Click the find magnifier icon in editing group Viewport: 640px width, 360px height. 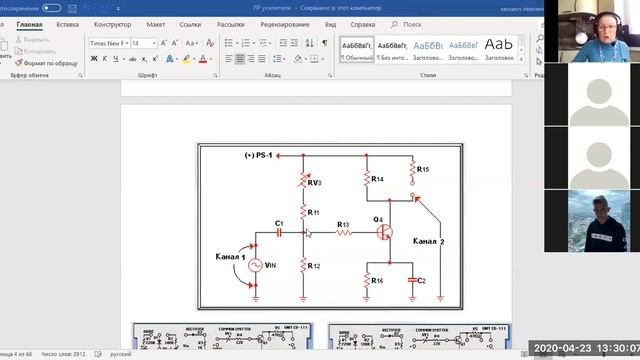(x=540, y=39)
